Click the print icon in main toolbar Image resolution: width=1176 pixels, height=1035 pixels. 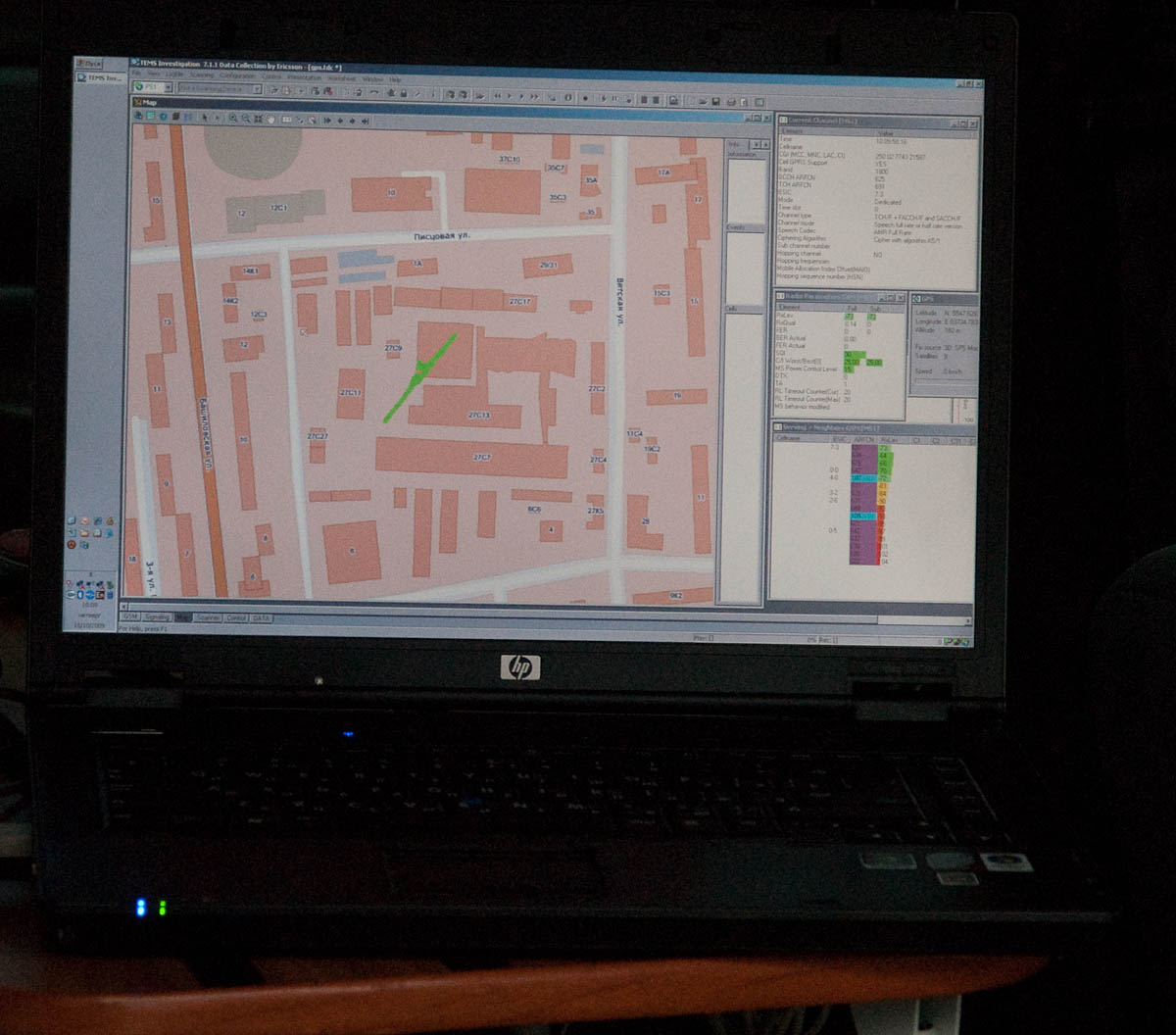click(x=731, y=101)
